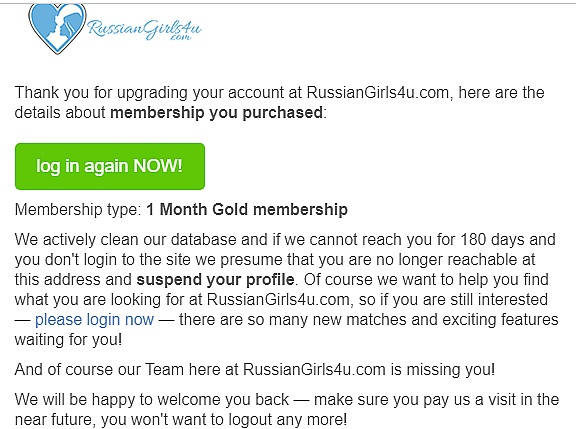Open the "please login now" link
The image size is (576, 429).
click(x=94, y=319)
